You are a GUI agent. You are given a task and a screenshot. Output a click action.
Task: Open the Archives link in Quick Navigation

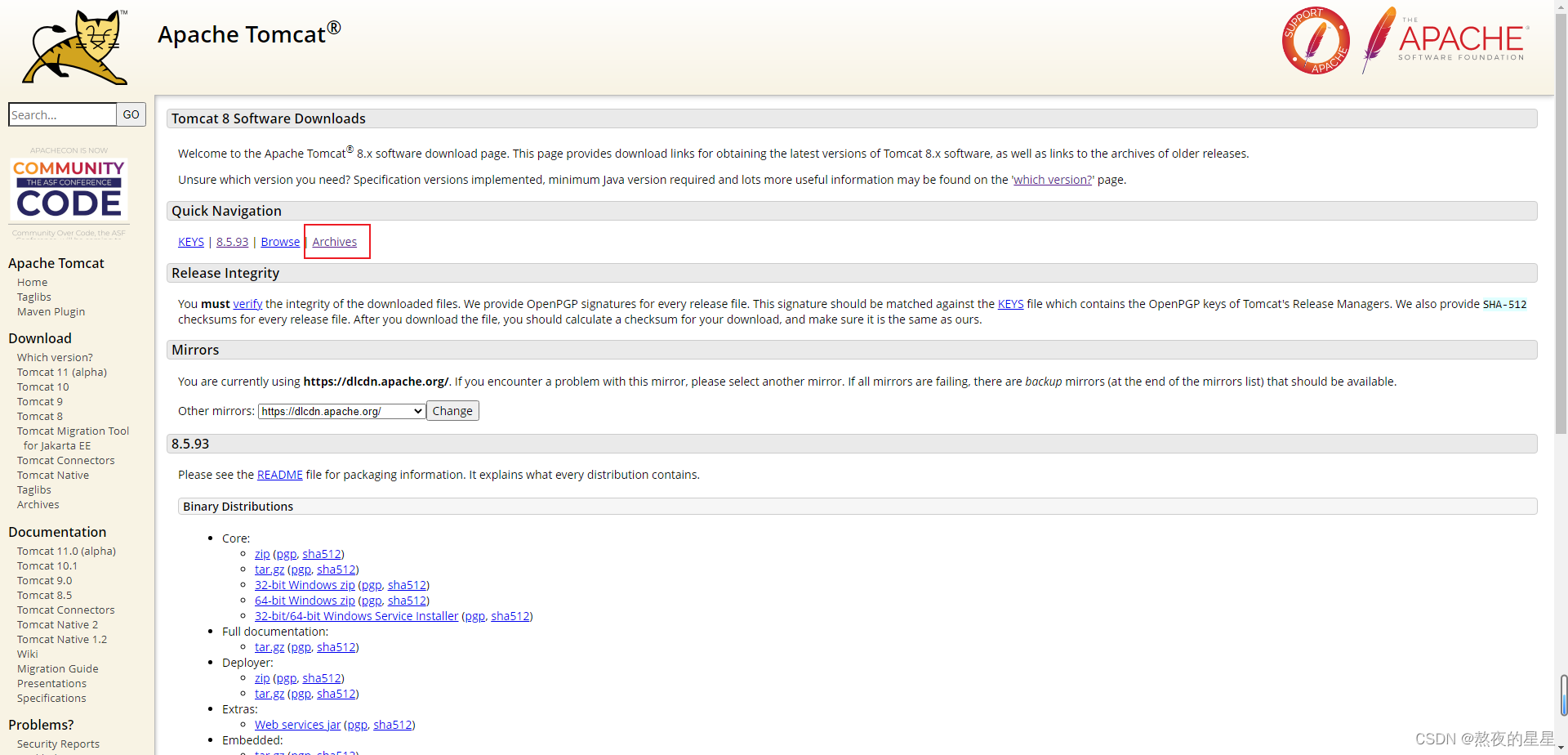click(335, 242)
